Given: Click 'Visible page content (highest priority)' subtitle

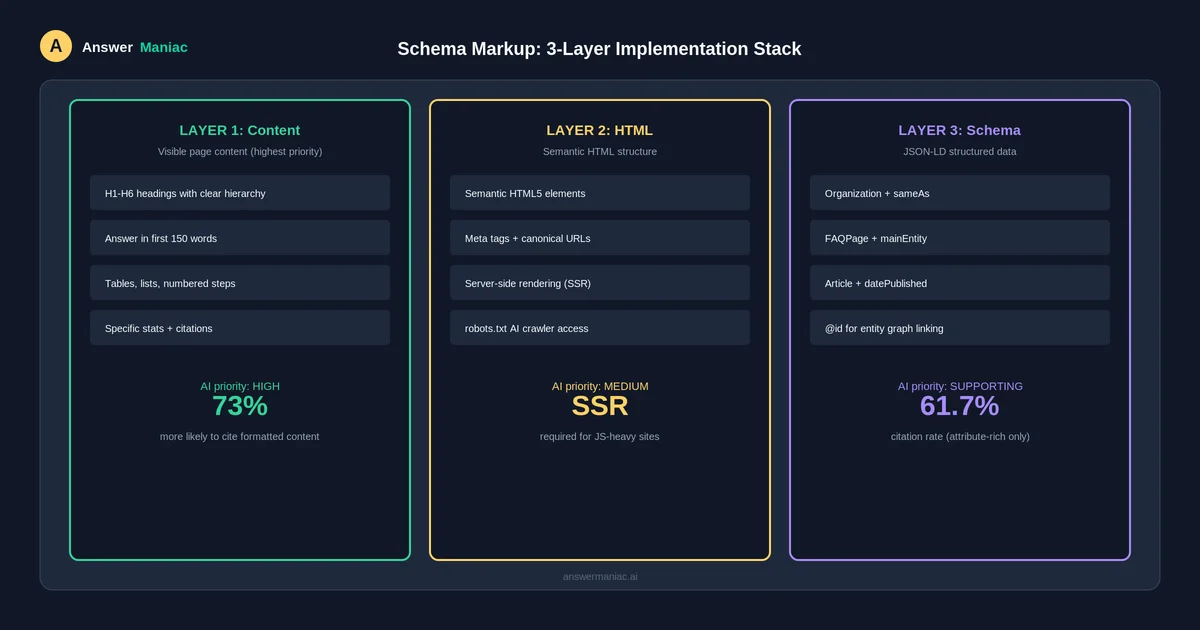Looking at the screenshot, I should (x=240, y=152).
